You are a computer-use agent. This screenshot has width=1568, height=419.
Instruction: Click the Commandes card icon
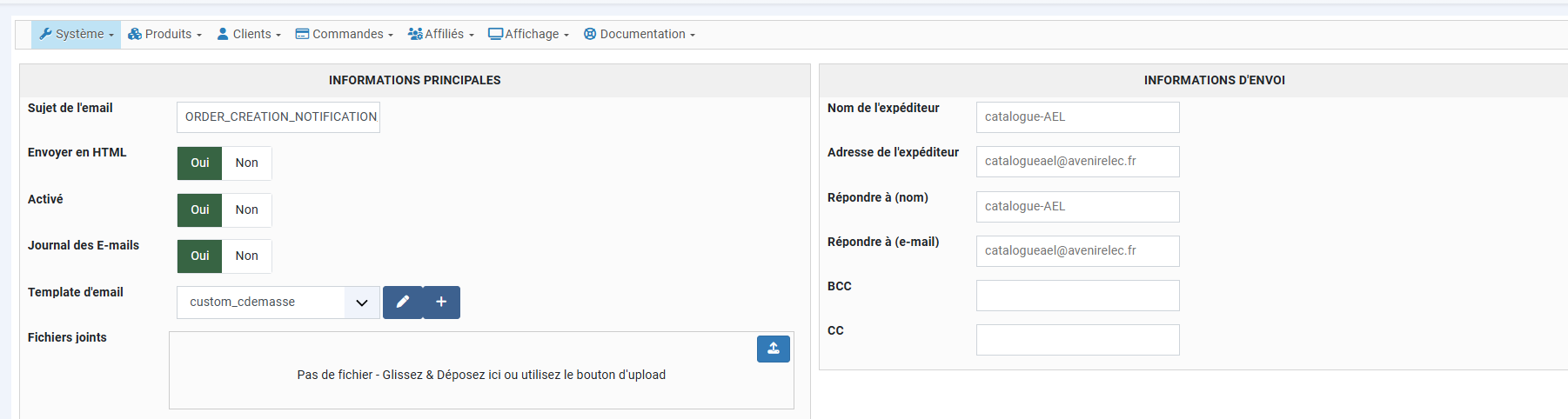pos(302,35)
